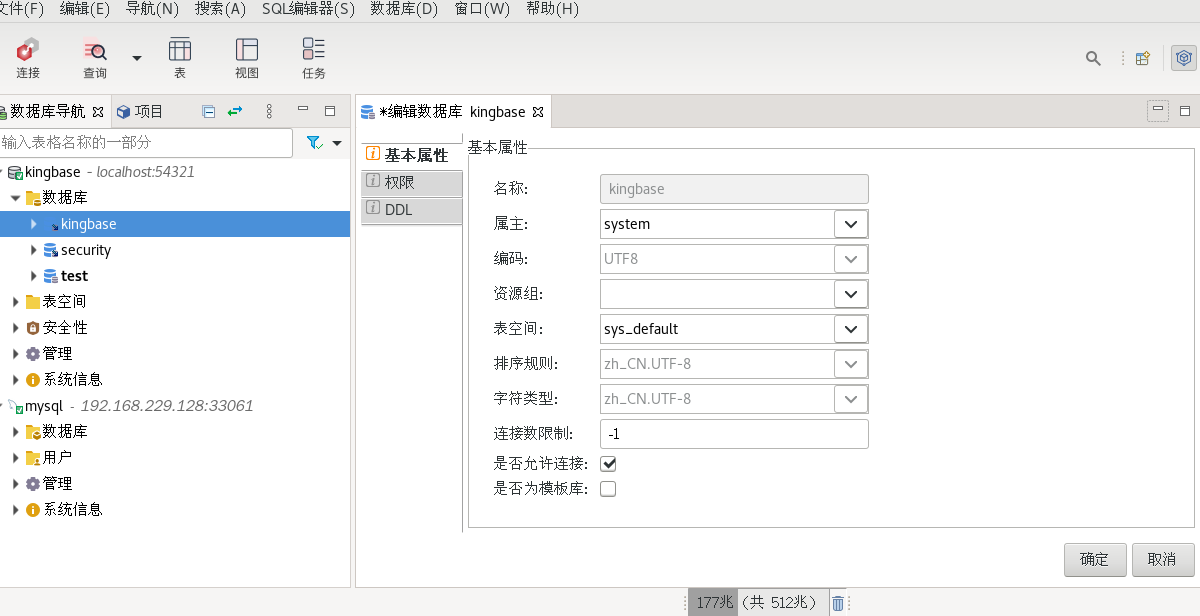
Task: Click the 连接 (Connect) toolbar icon
Action: 28,58
